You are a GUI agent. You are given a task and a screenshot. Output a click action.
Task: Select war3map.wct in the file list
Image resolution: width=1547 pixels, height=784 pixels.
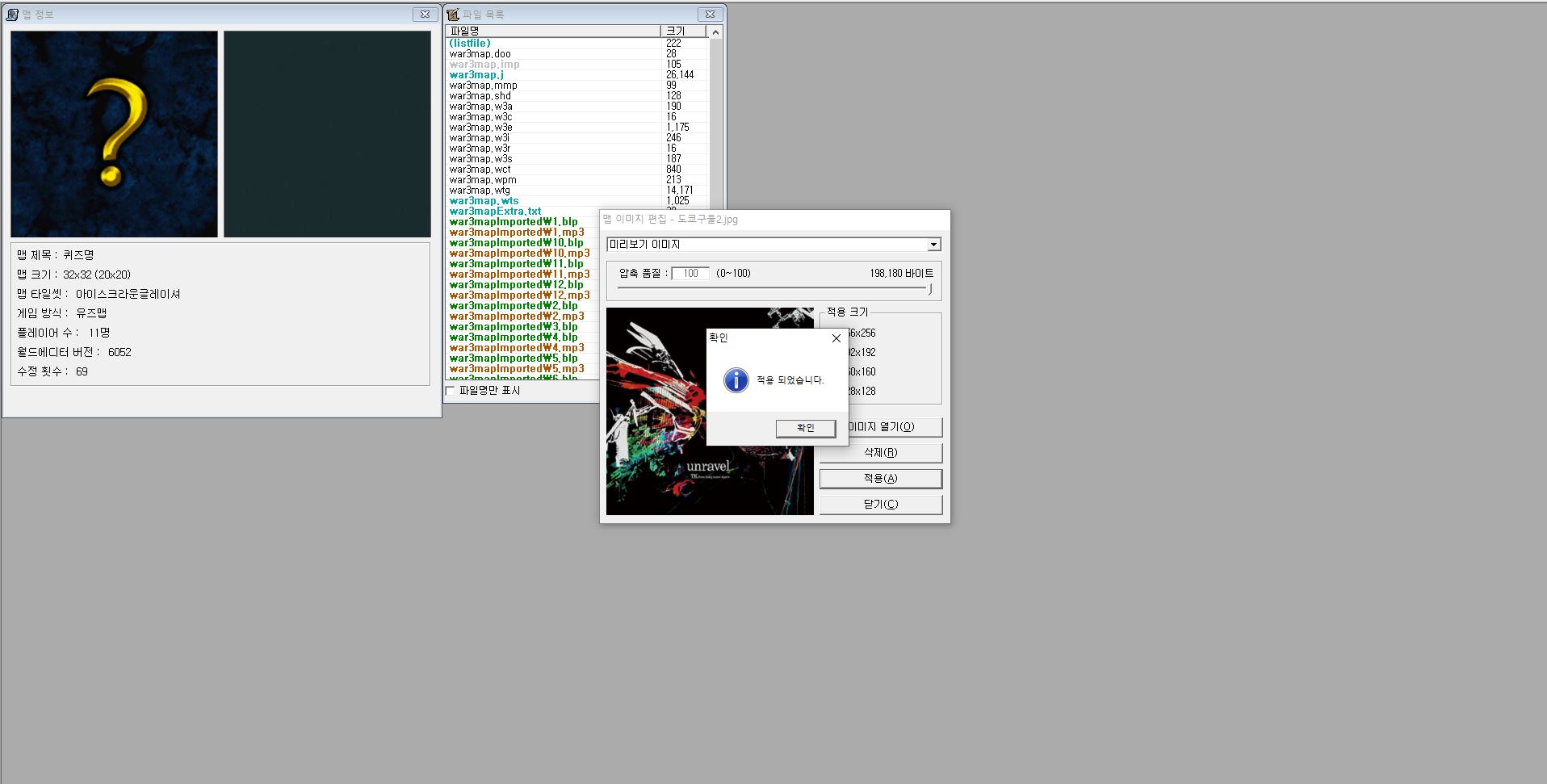tap(480, 170)
